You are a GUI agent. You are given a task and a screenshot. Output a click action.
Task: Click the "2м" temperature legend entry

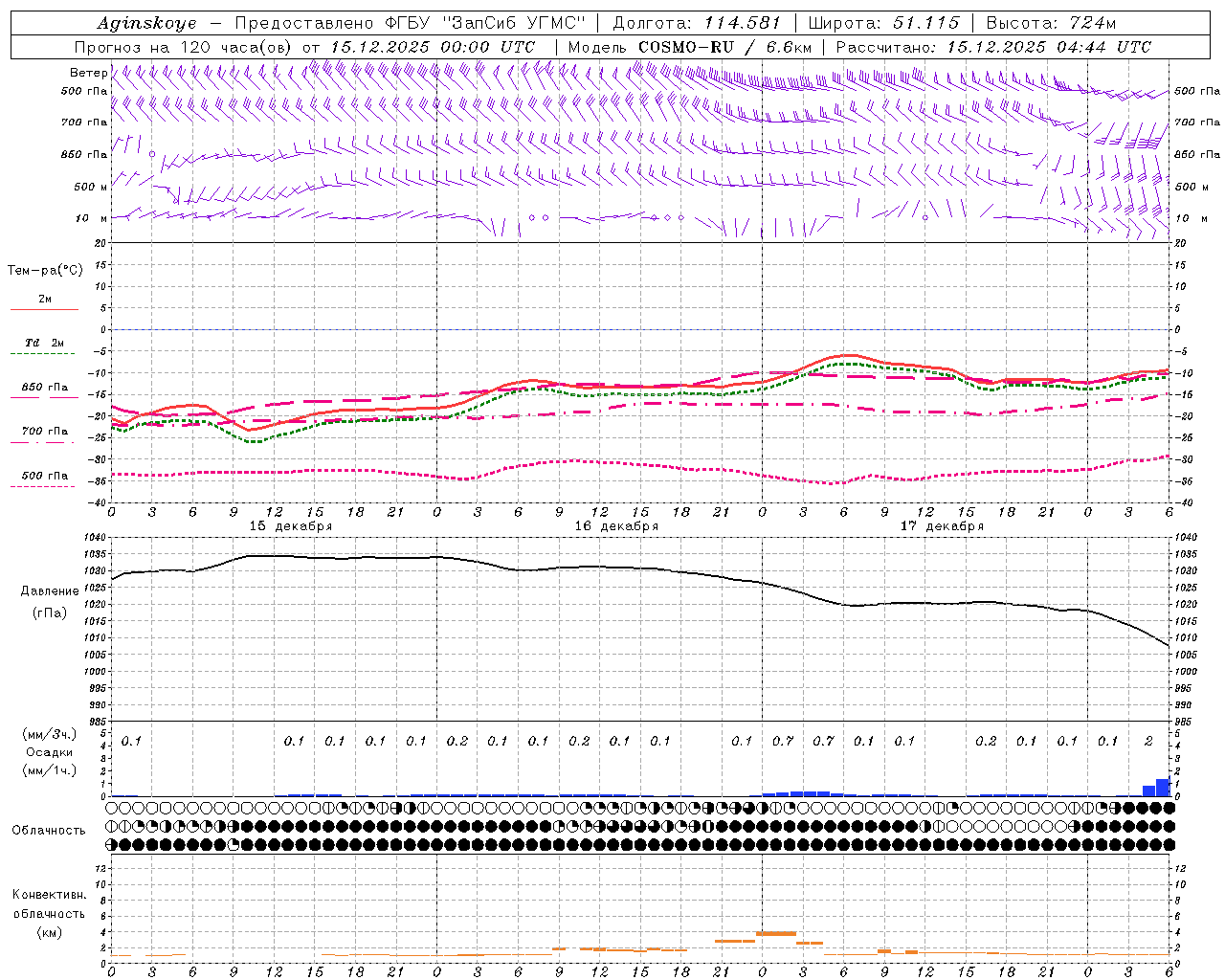point(45,300)
